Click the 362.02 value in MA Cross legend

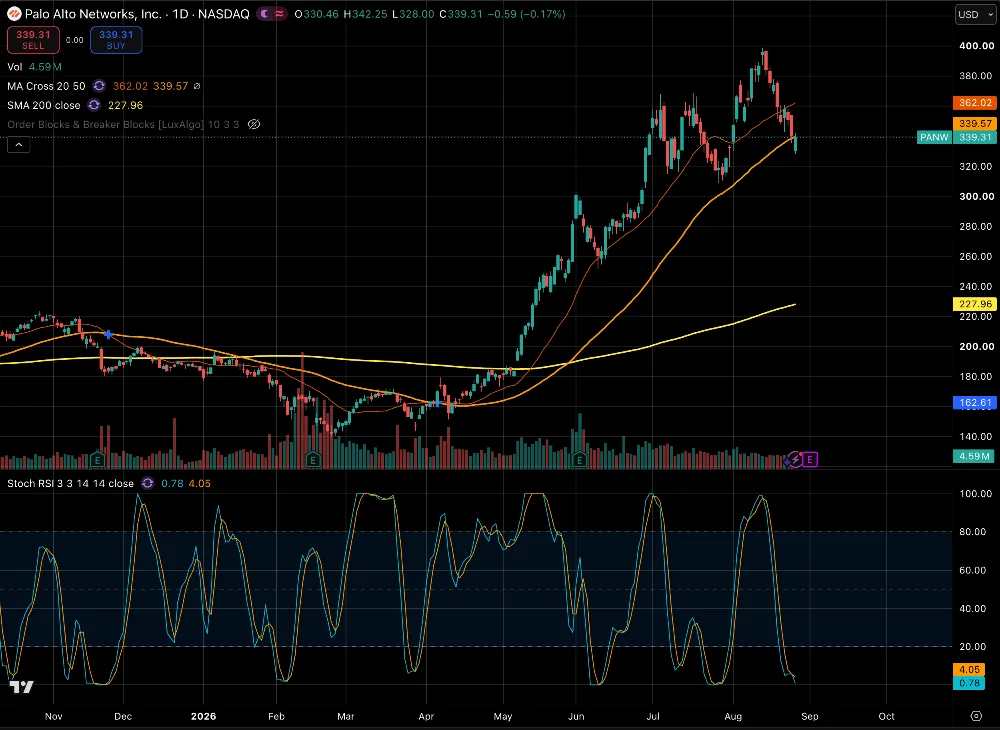(130, 86)
